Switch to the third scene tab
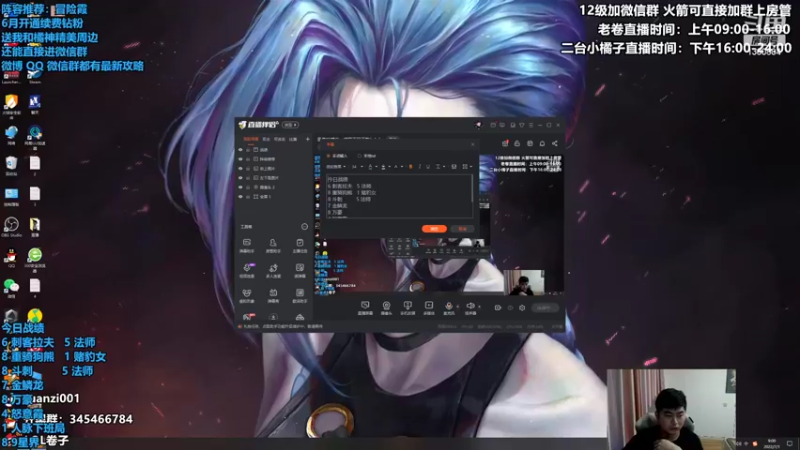The image size is (800, 450). (x=279, y=139)
